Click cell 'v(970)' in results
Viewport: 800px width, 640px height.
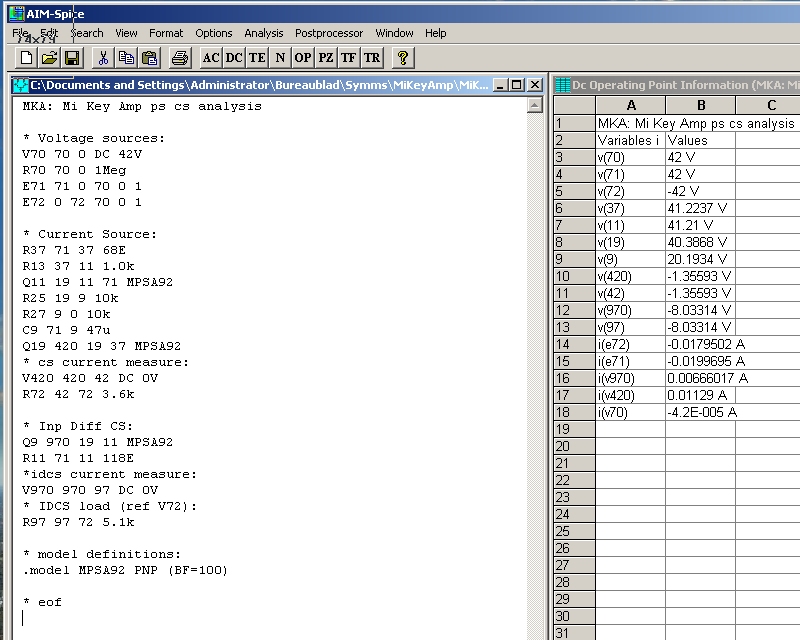(x=631, y=310)
